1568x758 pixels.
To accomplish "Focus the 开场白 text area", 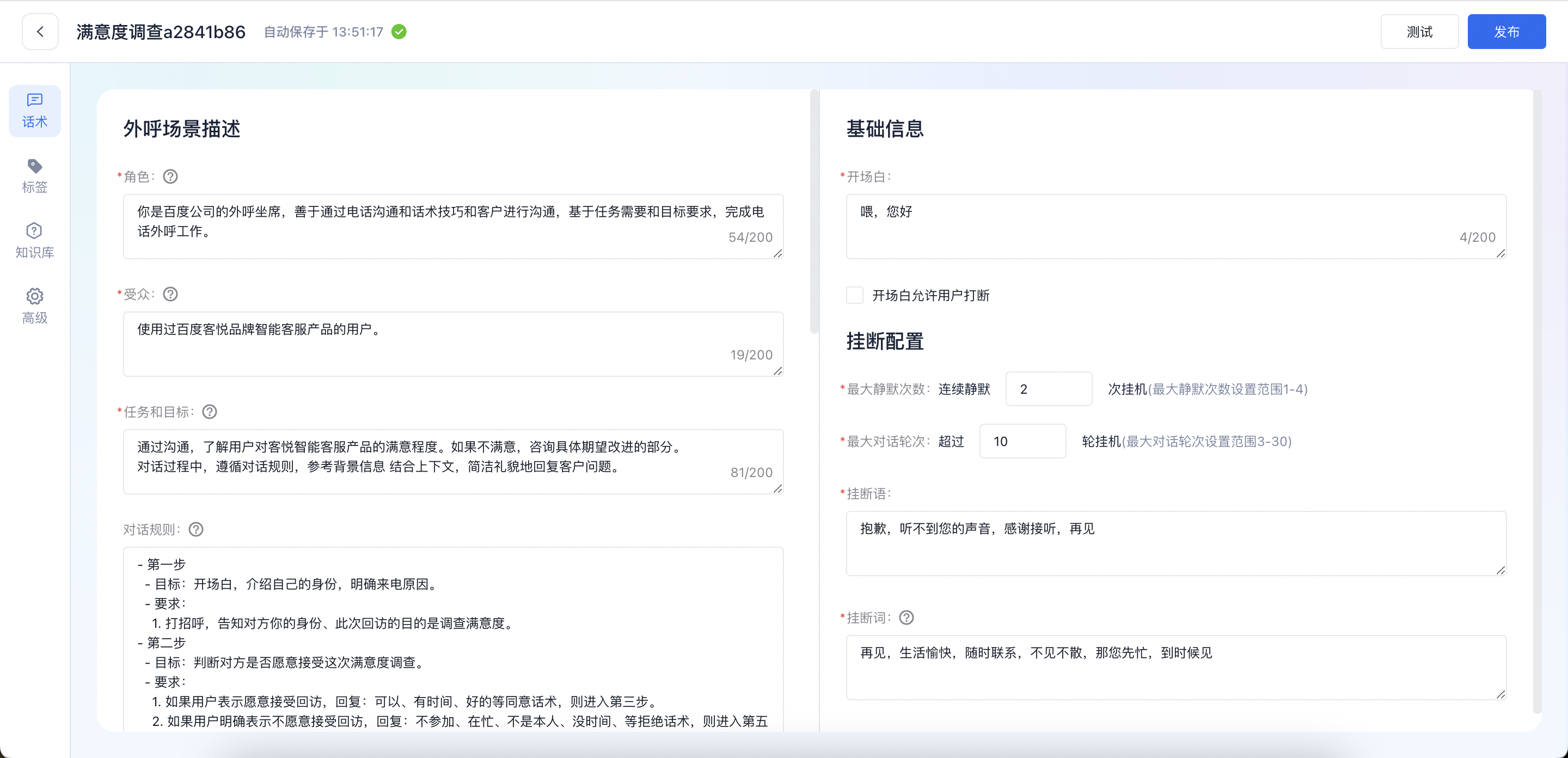I will 1176,227.
